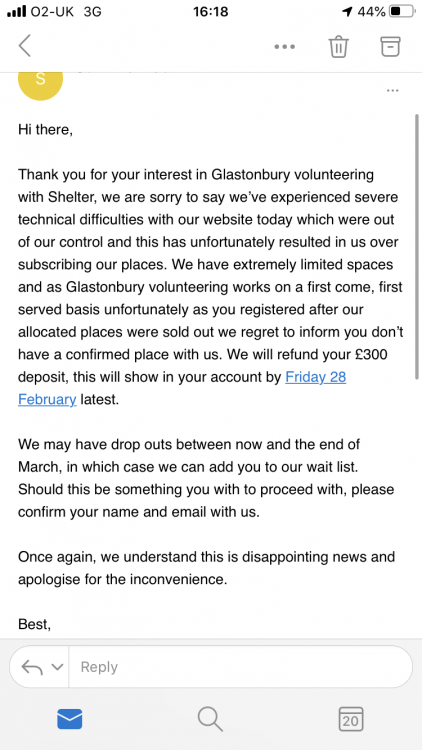422x750 pixels.
Task: Delete this email with the trash icon
Action: [x=338, y=46]
